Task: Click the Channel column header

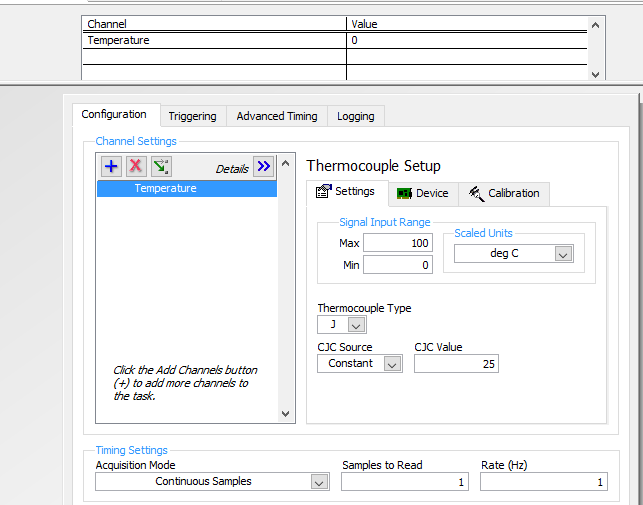Action: (x=214, y=24)
